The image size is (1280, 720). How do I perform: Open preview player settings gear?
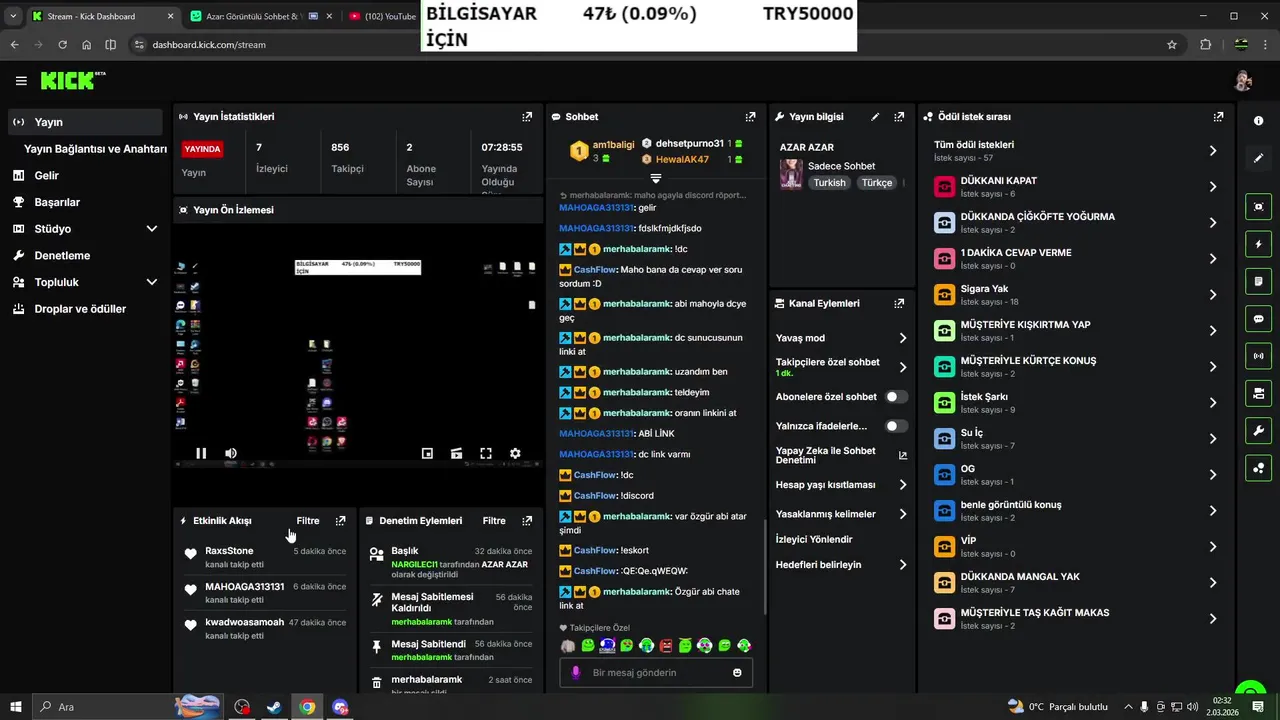click(x=515, y=453)
